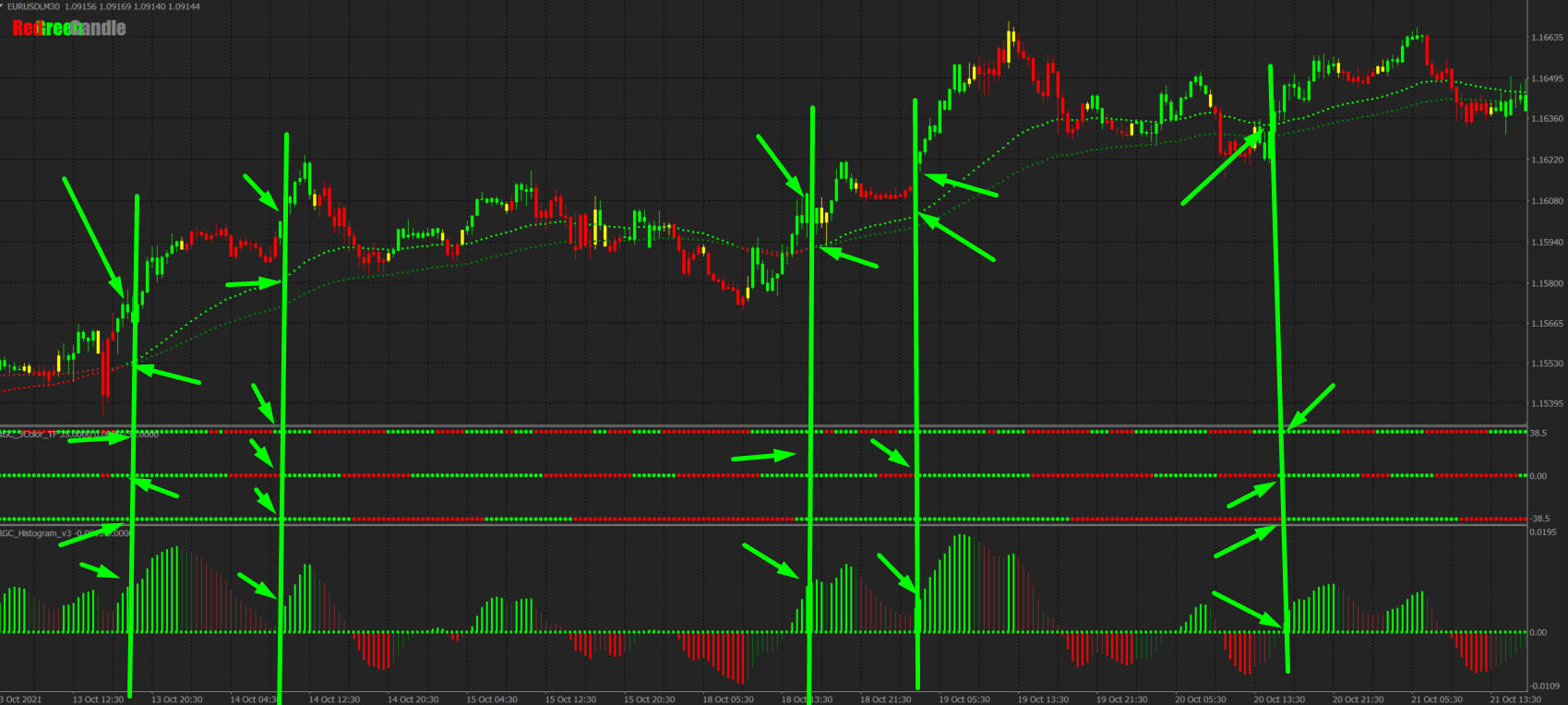Select the 1.16080 price scale value
Screen dimensions: 1568x705
click(x=1547, y=201)
